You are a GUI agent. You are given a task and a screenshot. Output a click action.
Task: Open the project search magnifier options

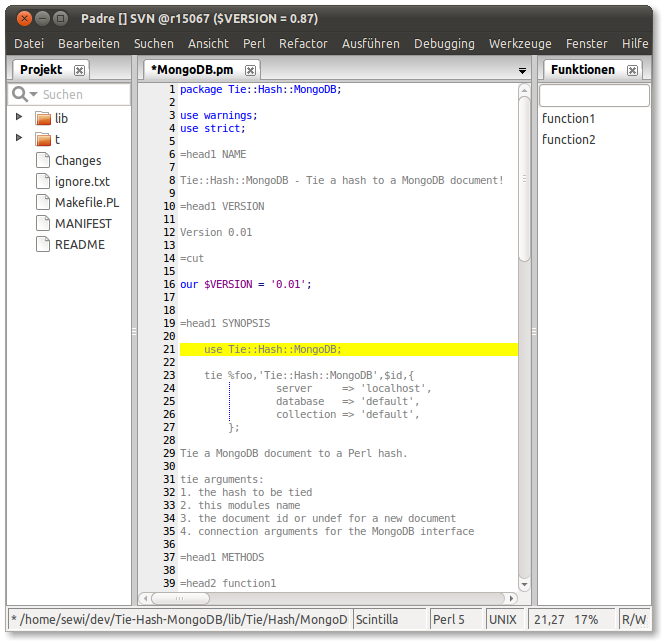[24, 94]
